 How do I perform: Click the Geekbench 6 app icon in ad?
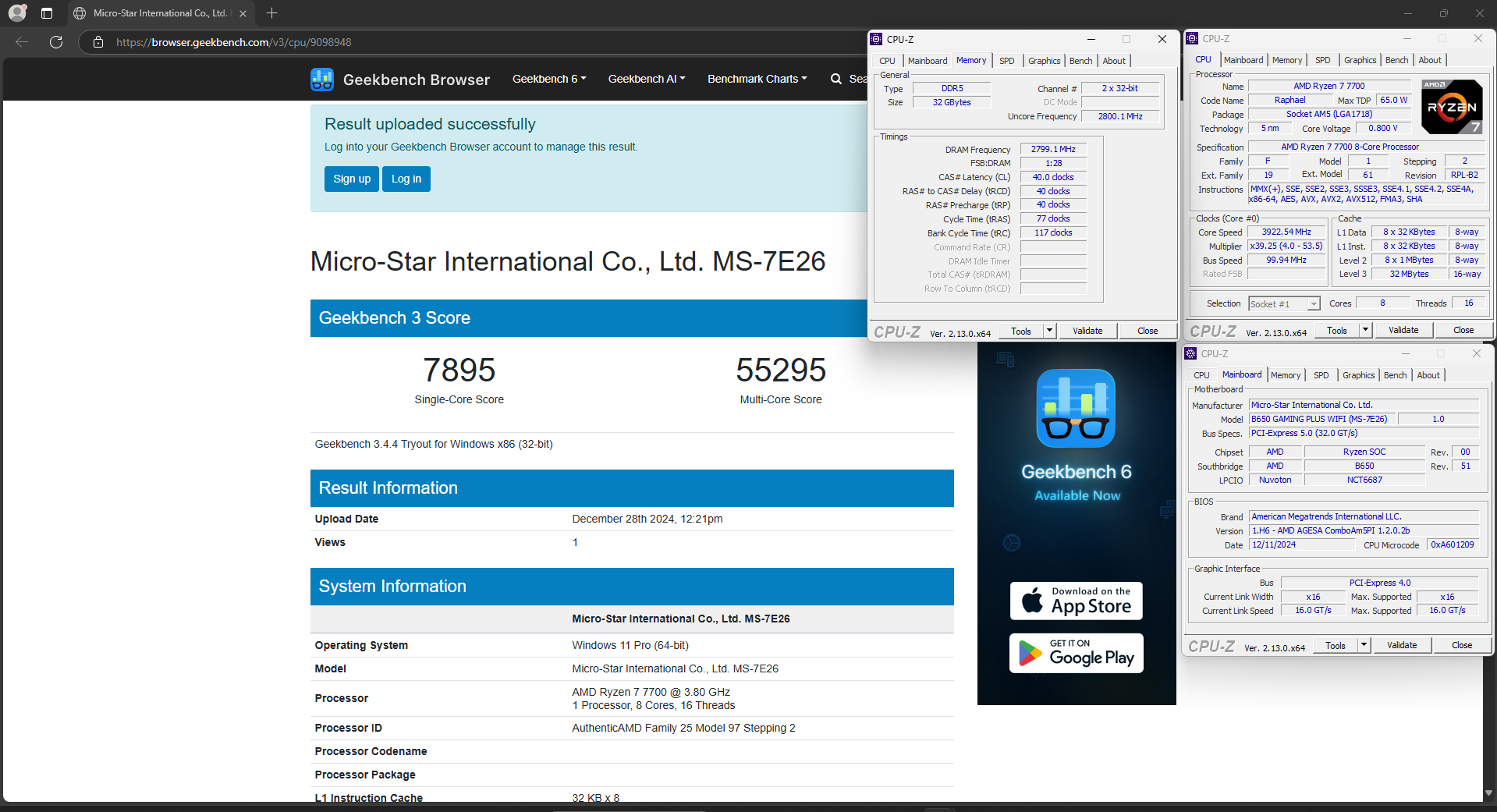pyautogui.click(x=1076, y=408)
